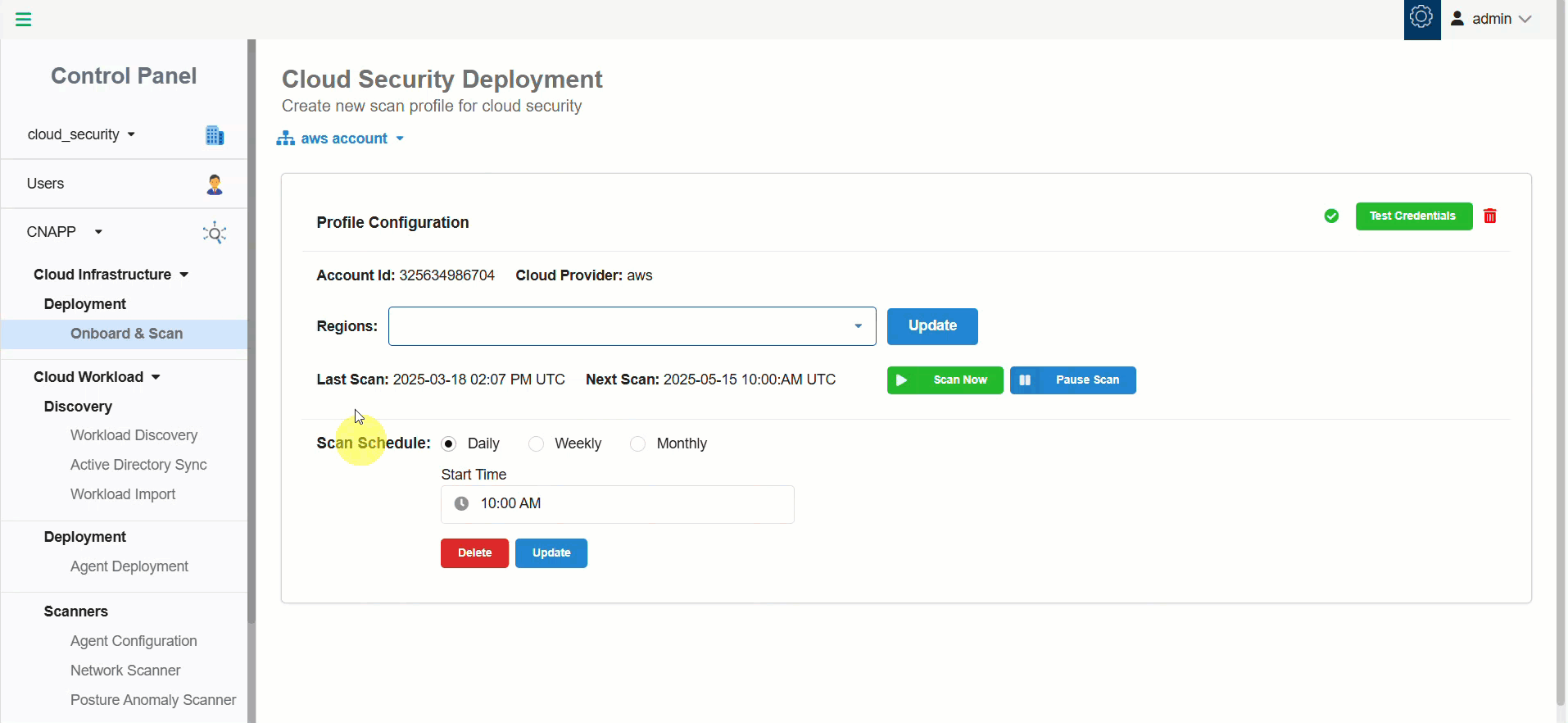Click Deployment heading above Agent Deployment
1568x723 pixels.
tap(85, 537)
